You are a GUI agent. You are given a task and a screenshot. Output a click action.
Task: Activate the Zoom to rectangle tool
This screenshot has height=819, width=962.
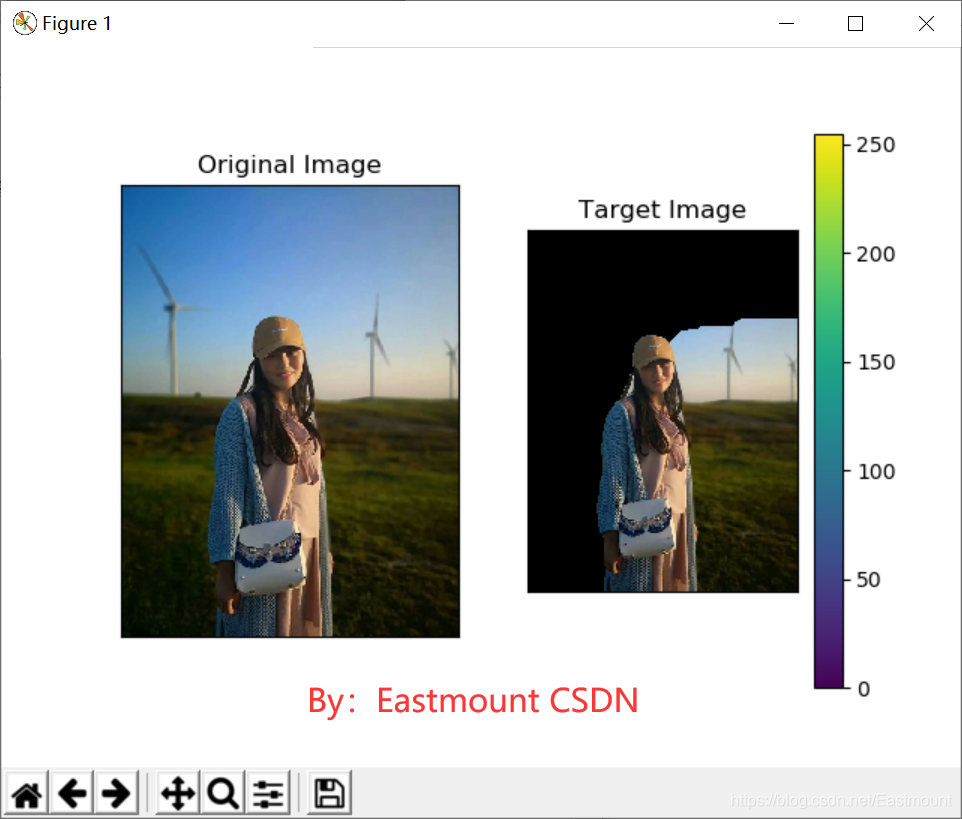coord(223,793)
